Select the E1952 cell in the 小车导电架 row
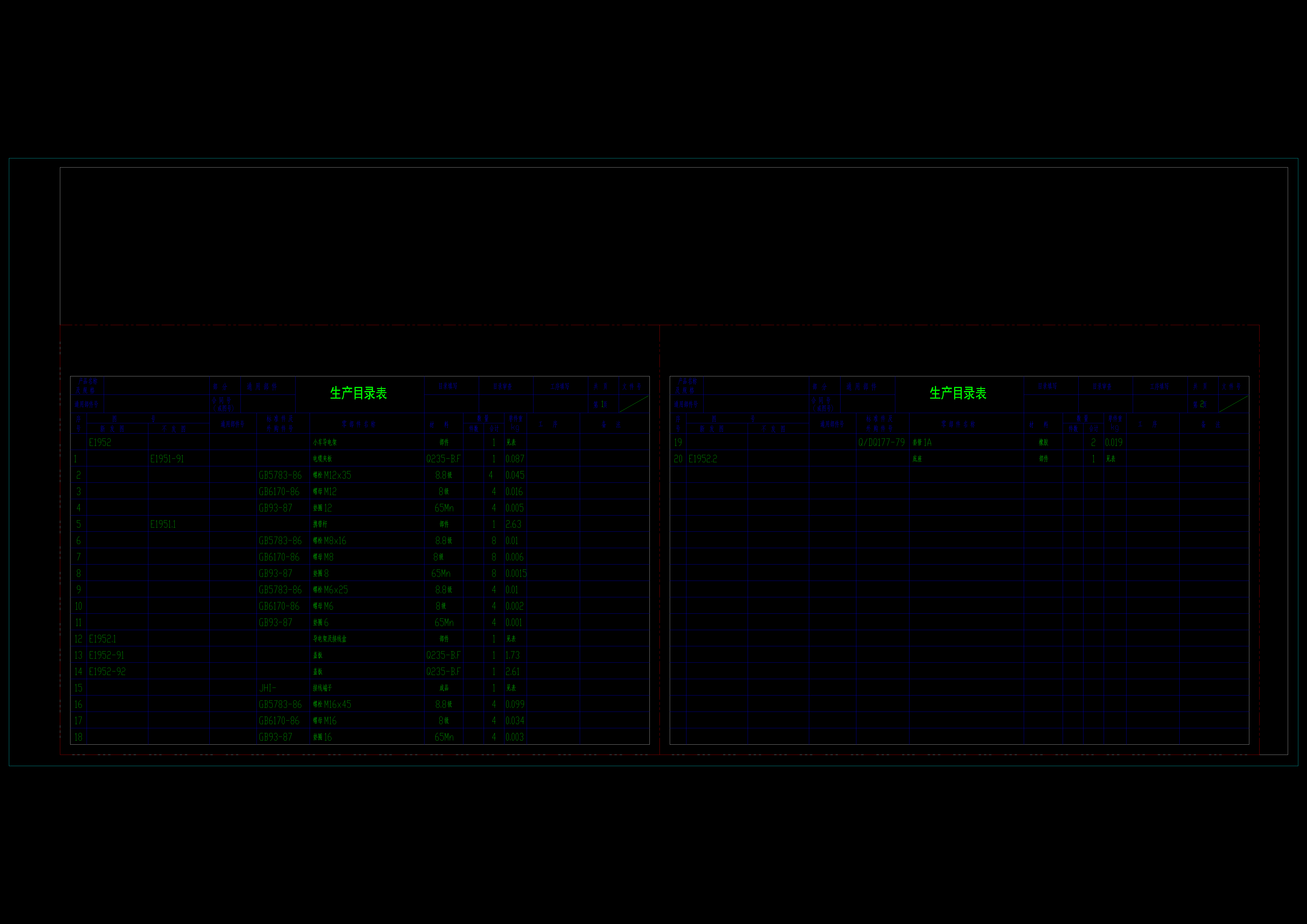The image size is (1307, 924). 100,442
